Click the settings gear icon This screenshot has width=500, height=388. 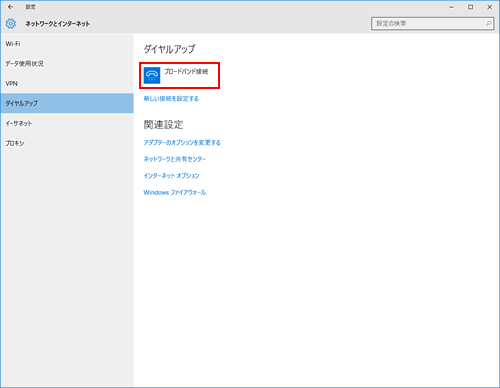[x=11, y=24]
